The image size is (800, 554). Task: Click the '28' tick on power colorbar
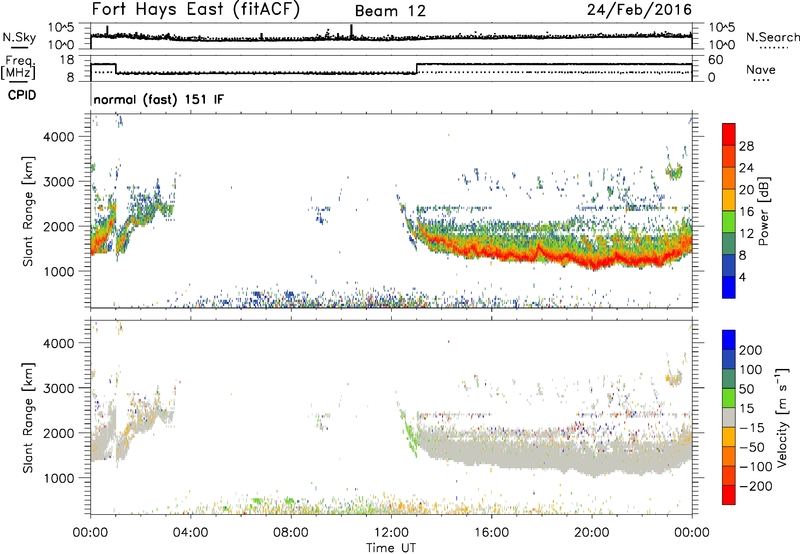click(x=746, y=146)
